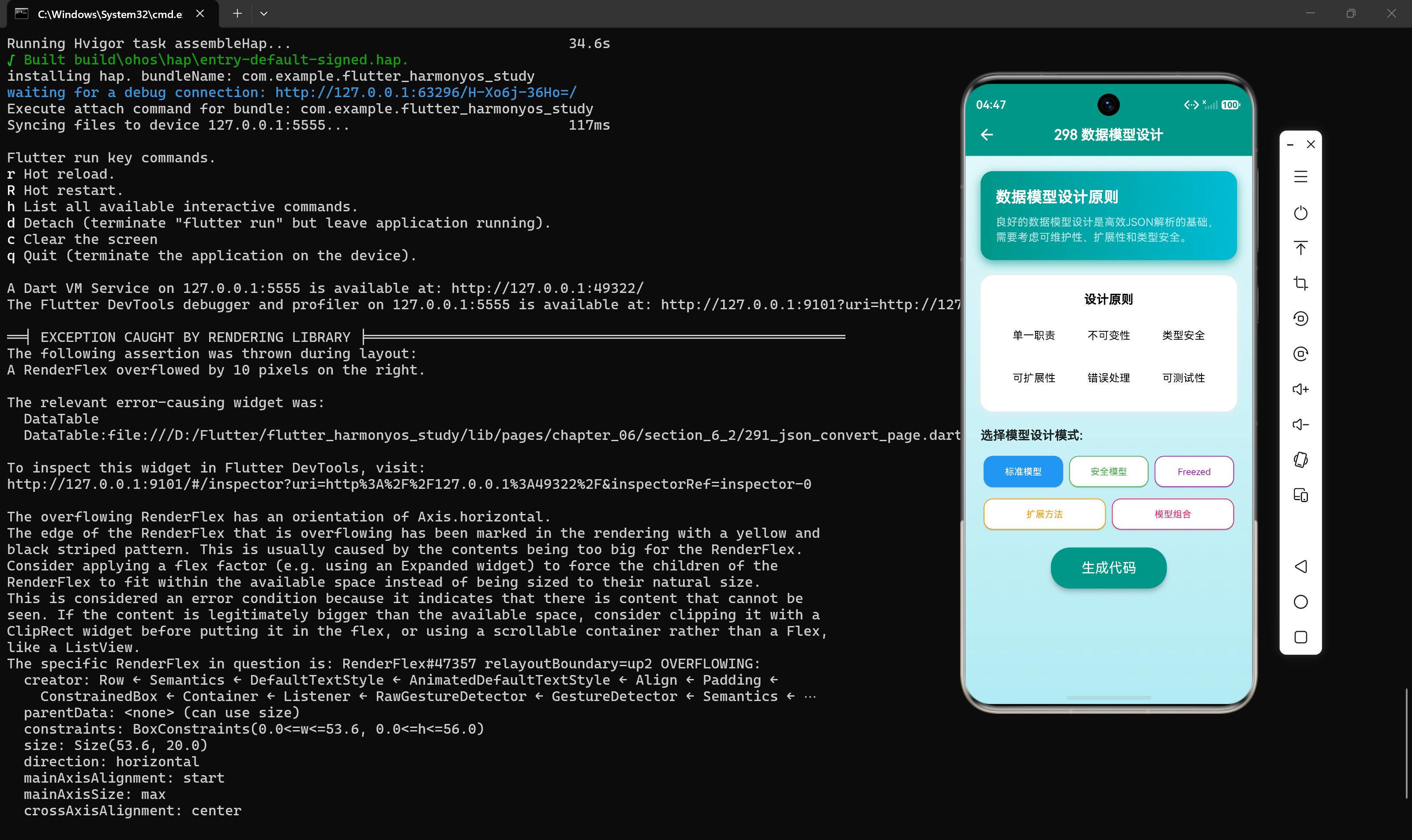This screenshot has height=840, width=1412.
Task: Tap the battery indicator in phone status bar
Action: coord(1230,105)
